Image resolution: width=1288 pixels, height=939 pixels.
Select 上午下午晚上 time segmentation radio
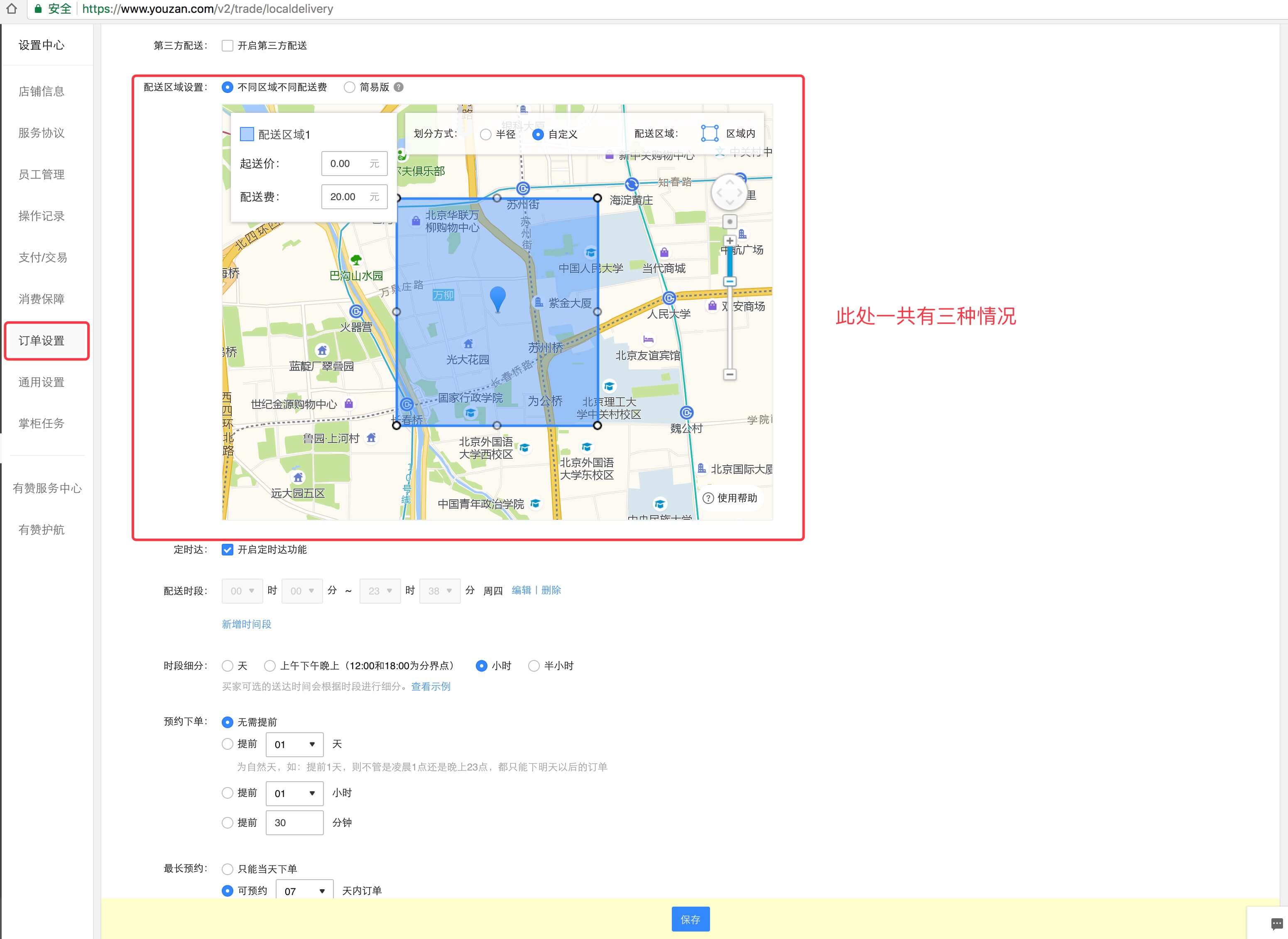[270, 665]
